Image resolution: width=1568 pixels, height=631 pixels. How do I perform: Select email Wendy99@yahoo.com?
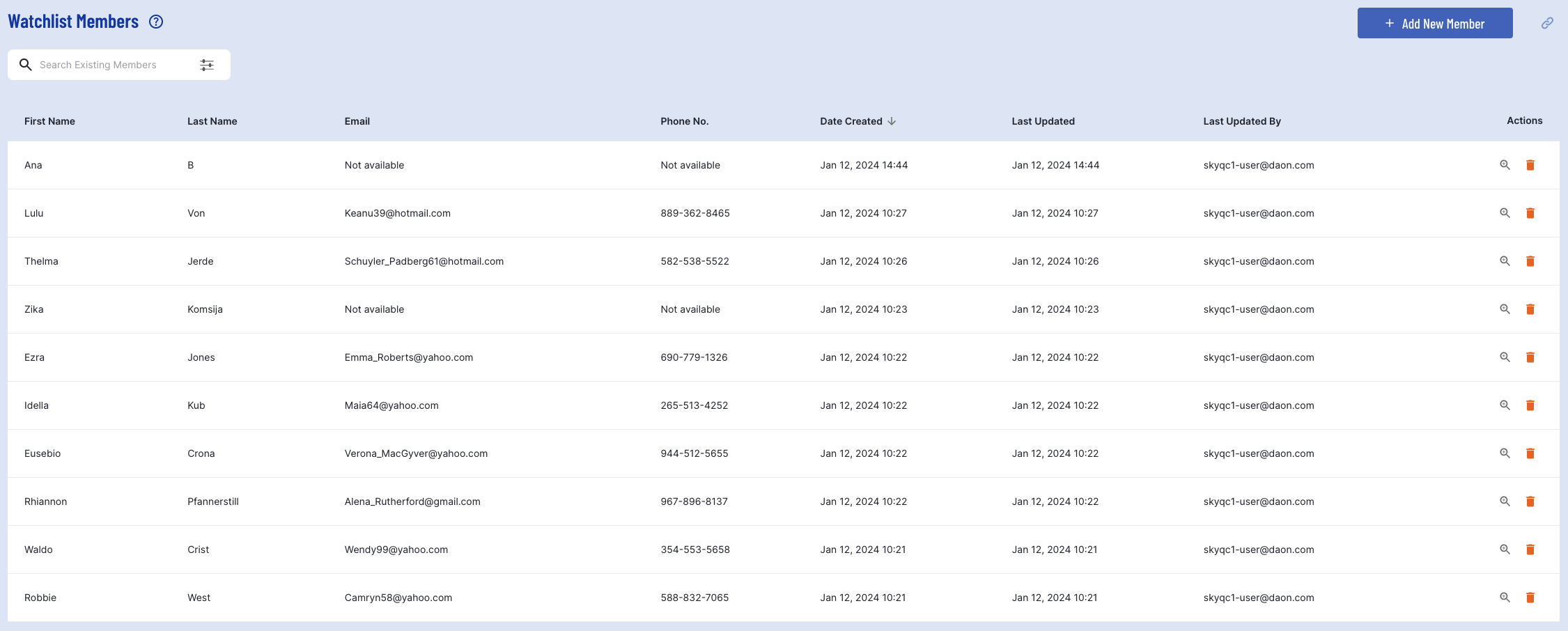click(396, 550)
